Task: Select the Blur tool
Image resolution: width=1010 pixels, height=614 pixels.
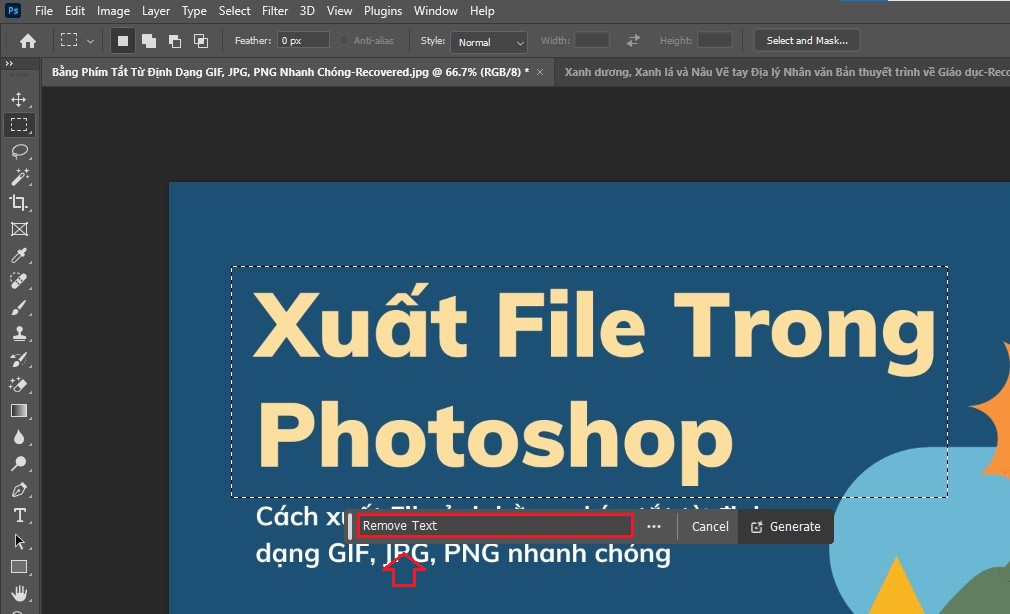Action: pyautogui.click(x=19, y=437)
